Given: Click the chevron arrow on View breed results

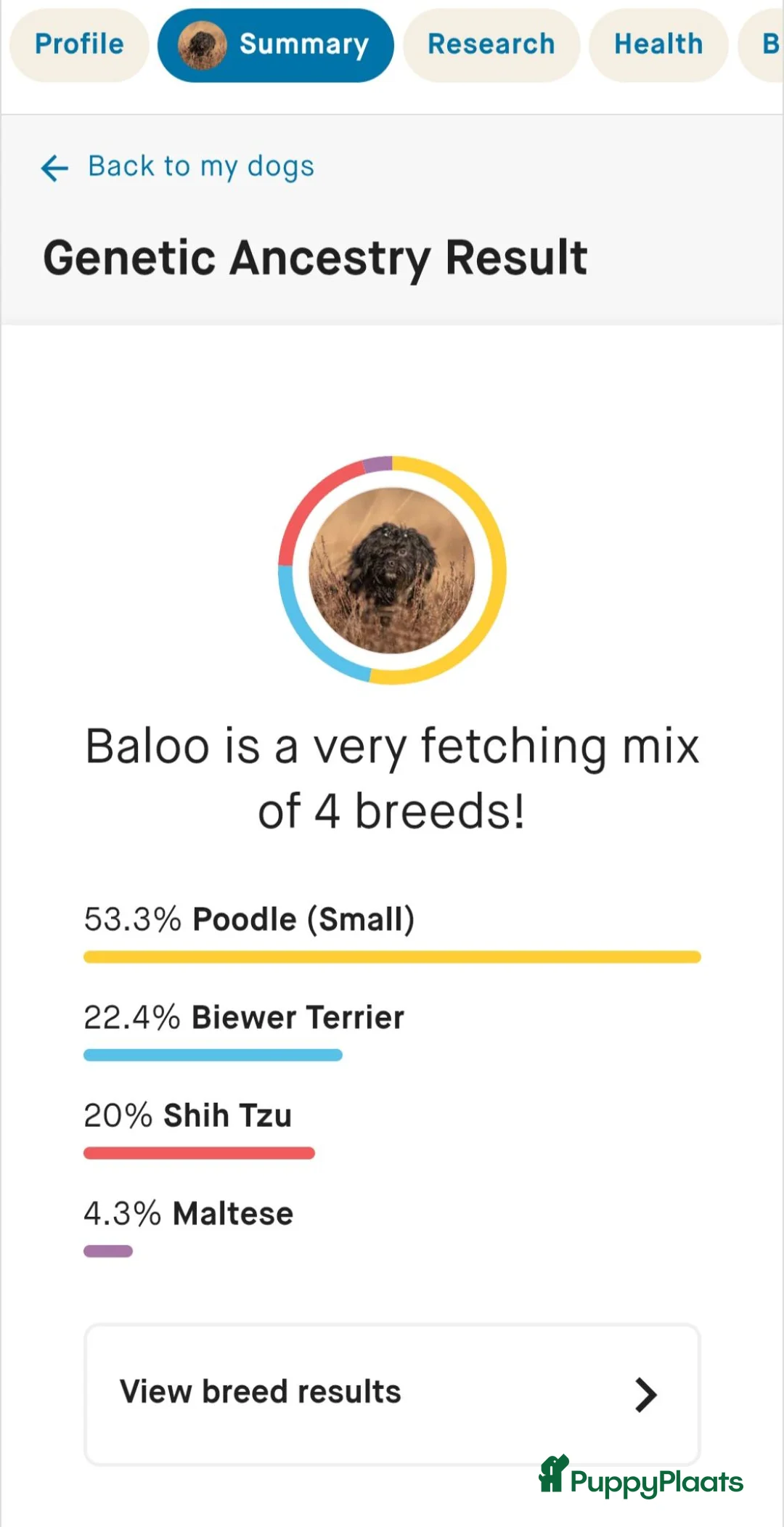Looking at the screenshot, I should [645, 1394].
